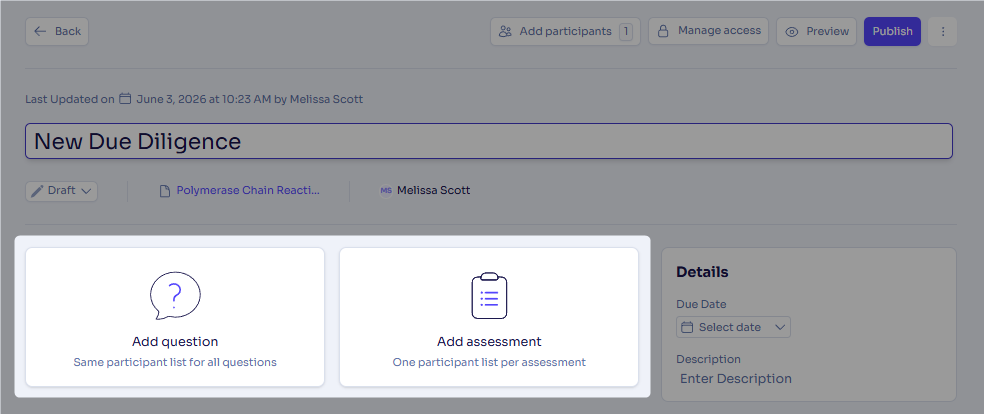This screenshot has width=984, height=414.
Task: Click the calendar icon near Last Updated
Action: pos(125,98)
